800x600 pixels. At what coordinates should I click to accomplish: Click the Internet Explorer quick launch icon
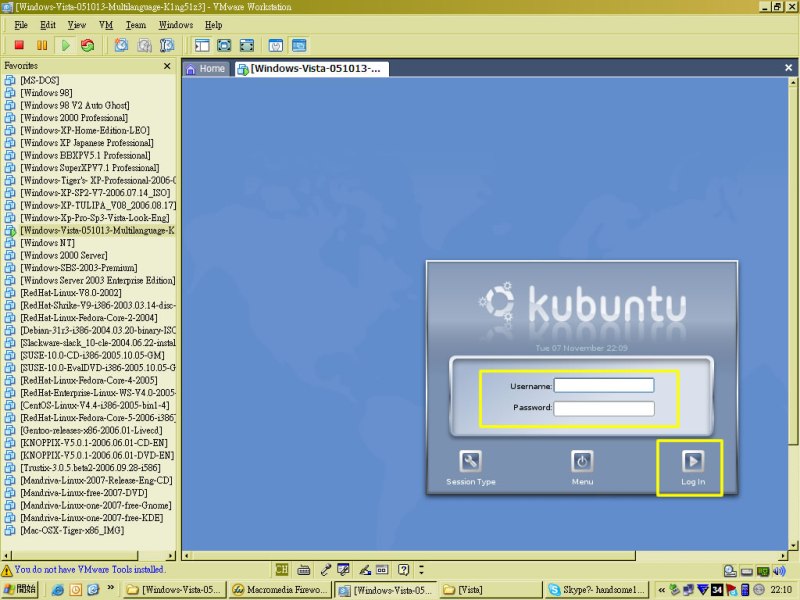coord(58,590)
